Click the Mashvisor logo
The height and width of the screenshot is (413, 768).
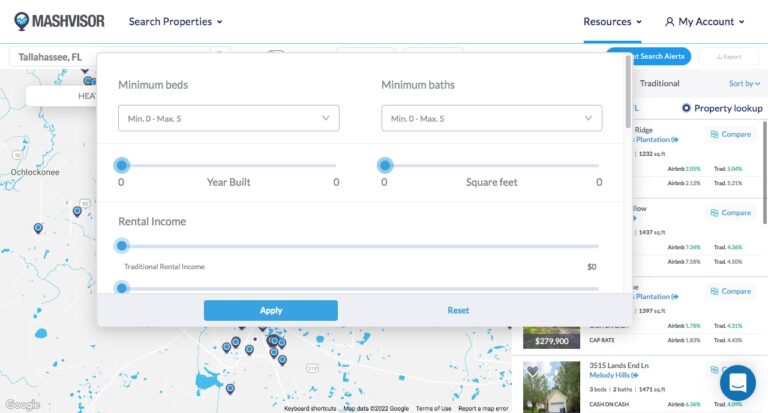coord(59,21)
